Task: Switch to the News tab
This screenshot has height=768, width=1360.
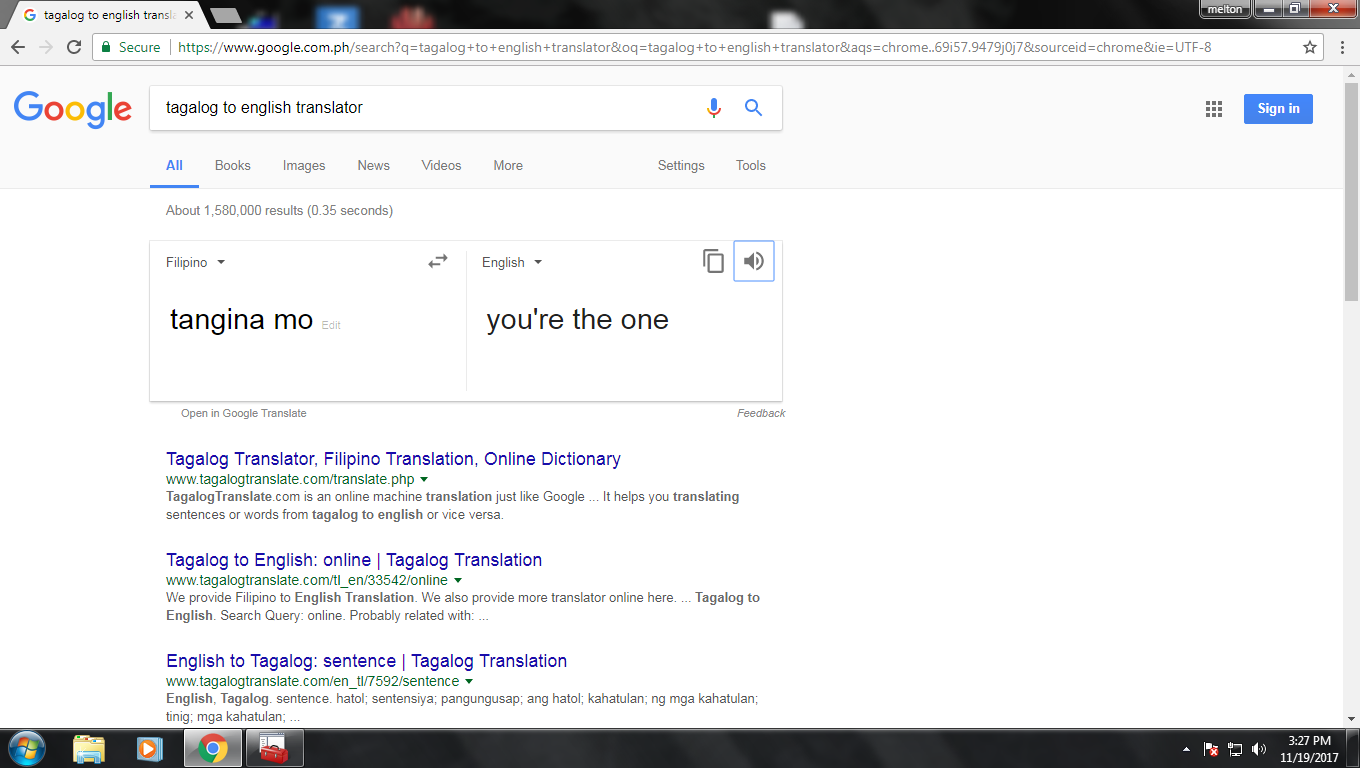Action: click(x=374, y=166)
